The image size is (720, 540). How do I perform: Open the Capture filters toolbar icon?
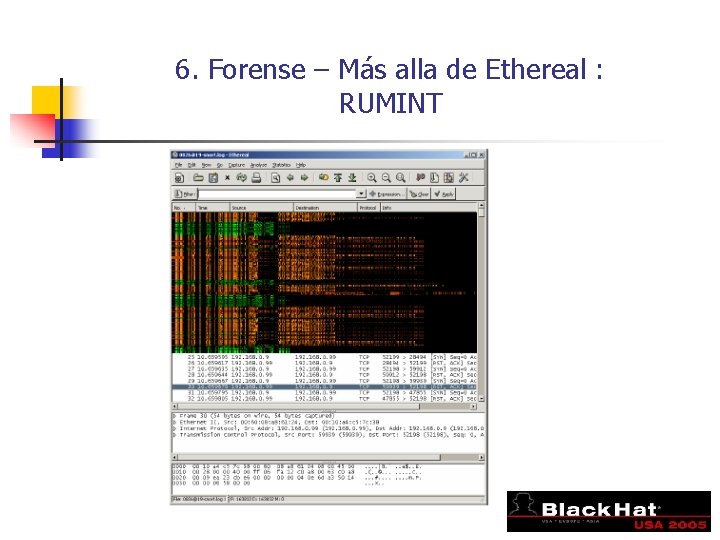pyautogui.click(x=420, y=178)
